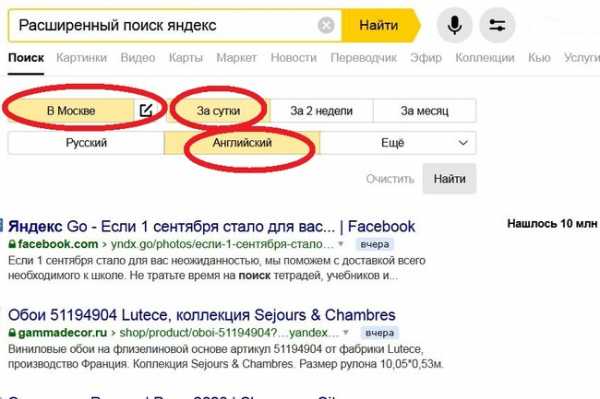Clear the search query with the X icon
This screenshot has width=600, height=399.
[x=326, y=25]
